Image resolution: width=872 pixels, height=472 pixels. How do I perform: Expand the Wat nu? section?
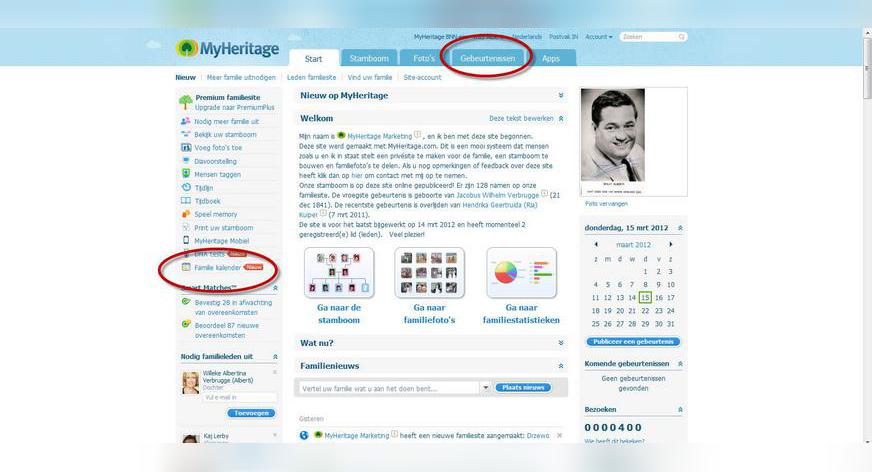coord(561,343)
